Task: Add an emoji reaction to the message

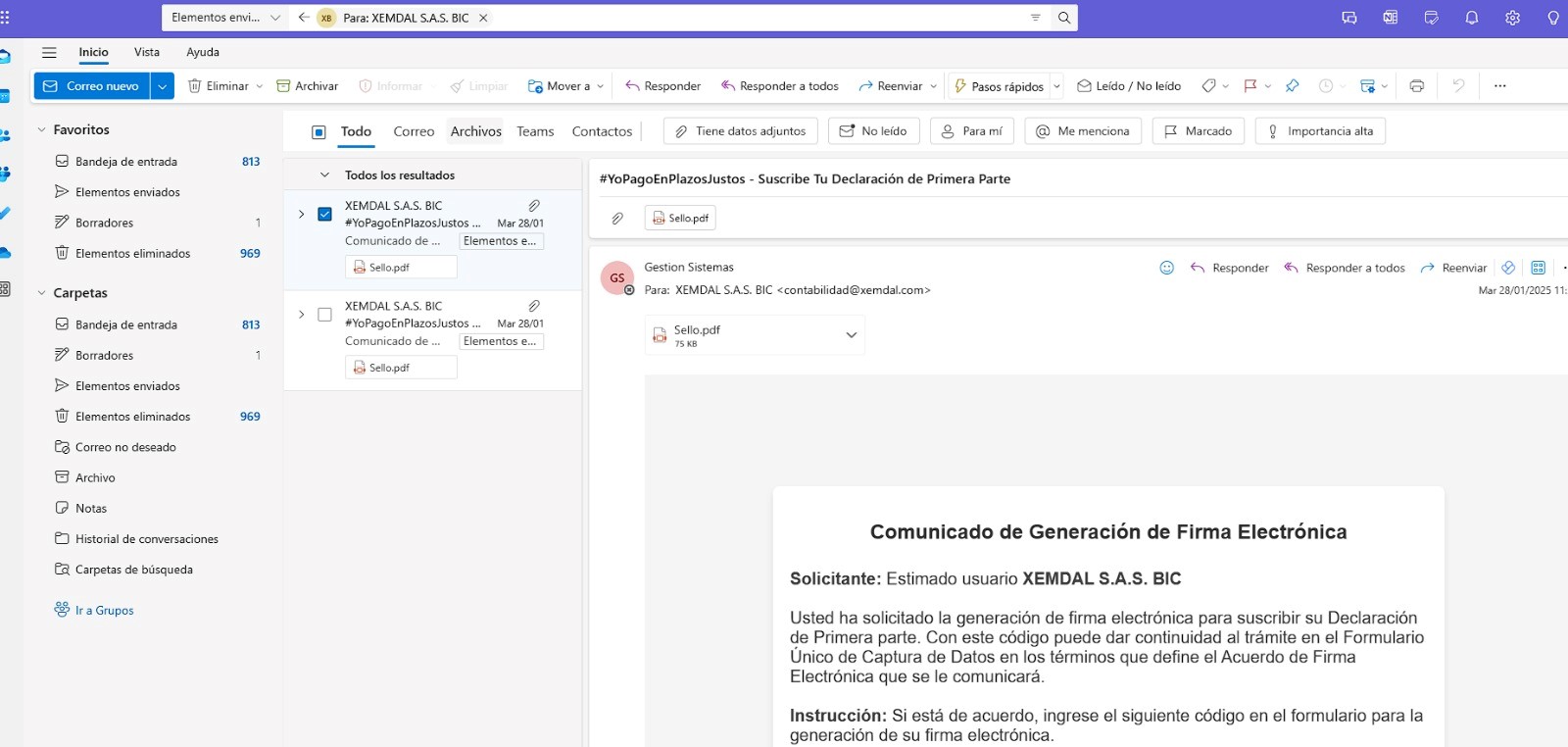Action: [x=1166, y=268]
